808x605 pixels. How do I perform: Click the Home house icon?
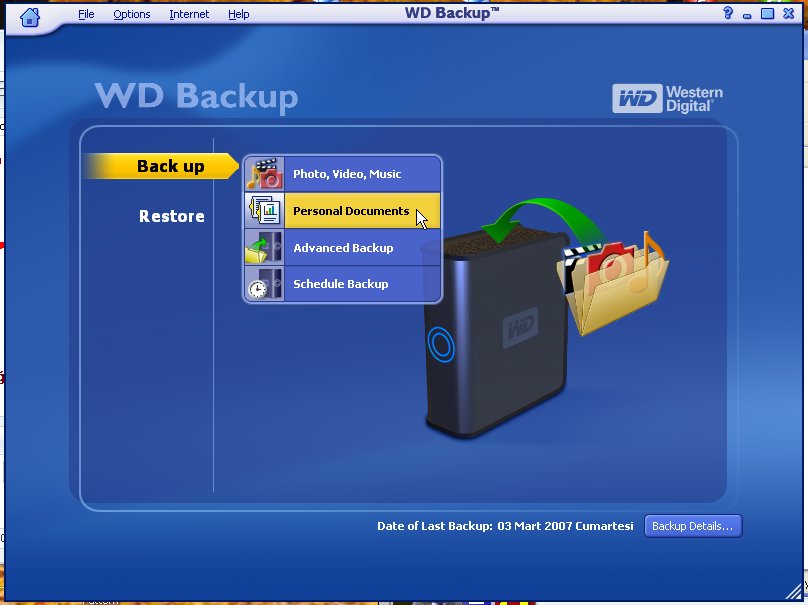(30, 16)
